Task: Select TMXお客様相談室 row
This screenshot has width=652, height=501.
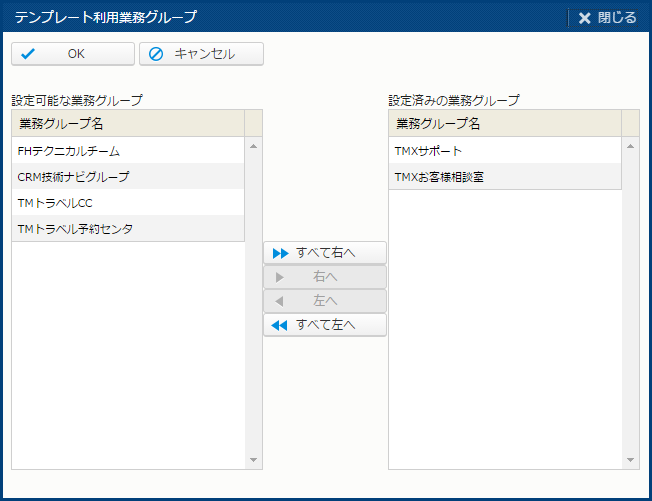Action: click(x=504, y=177)
